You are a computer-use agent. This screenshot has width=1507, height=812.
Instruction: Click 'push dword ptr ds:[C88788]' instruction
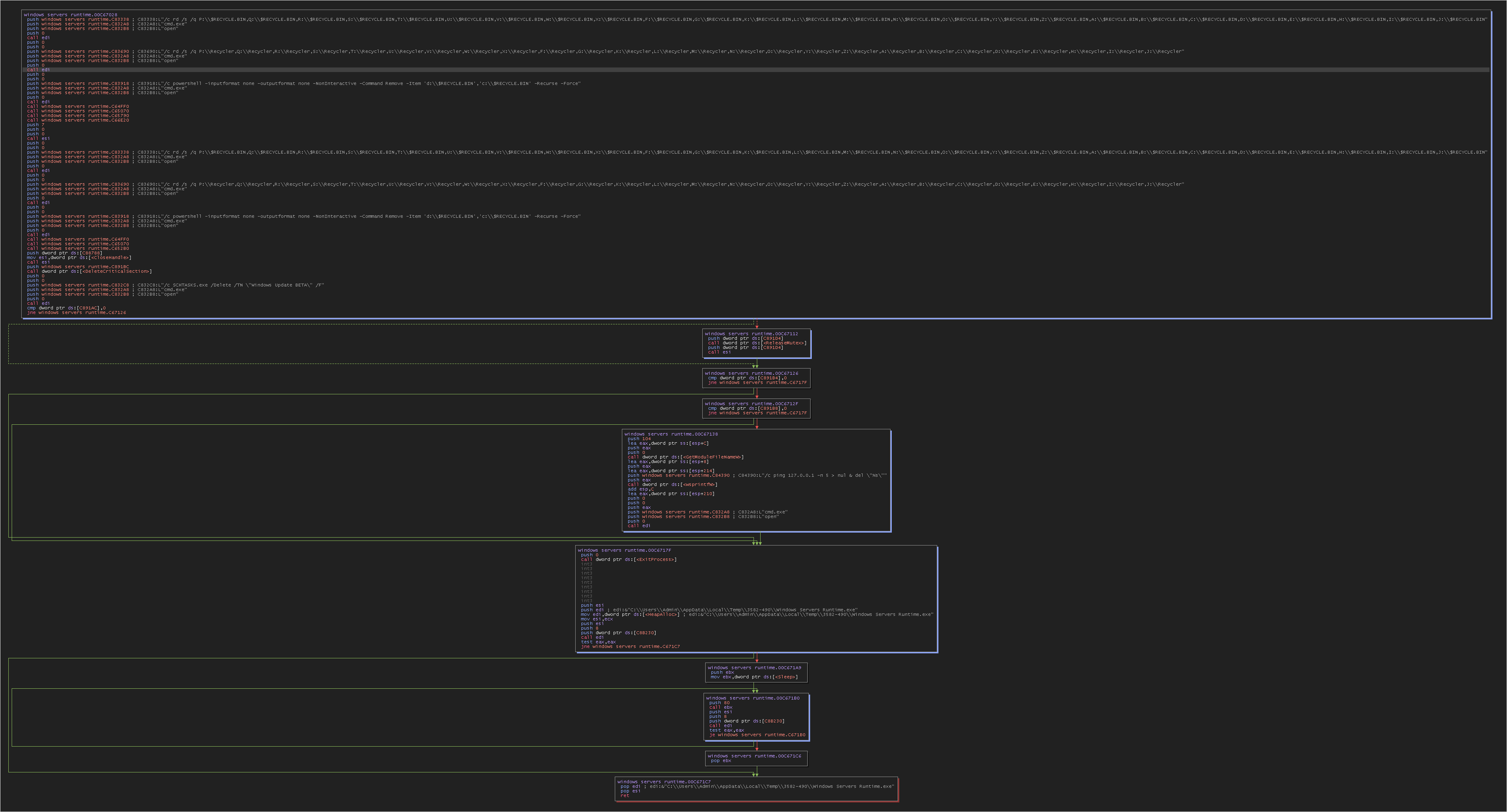tap(64, 253)
